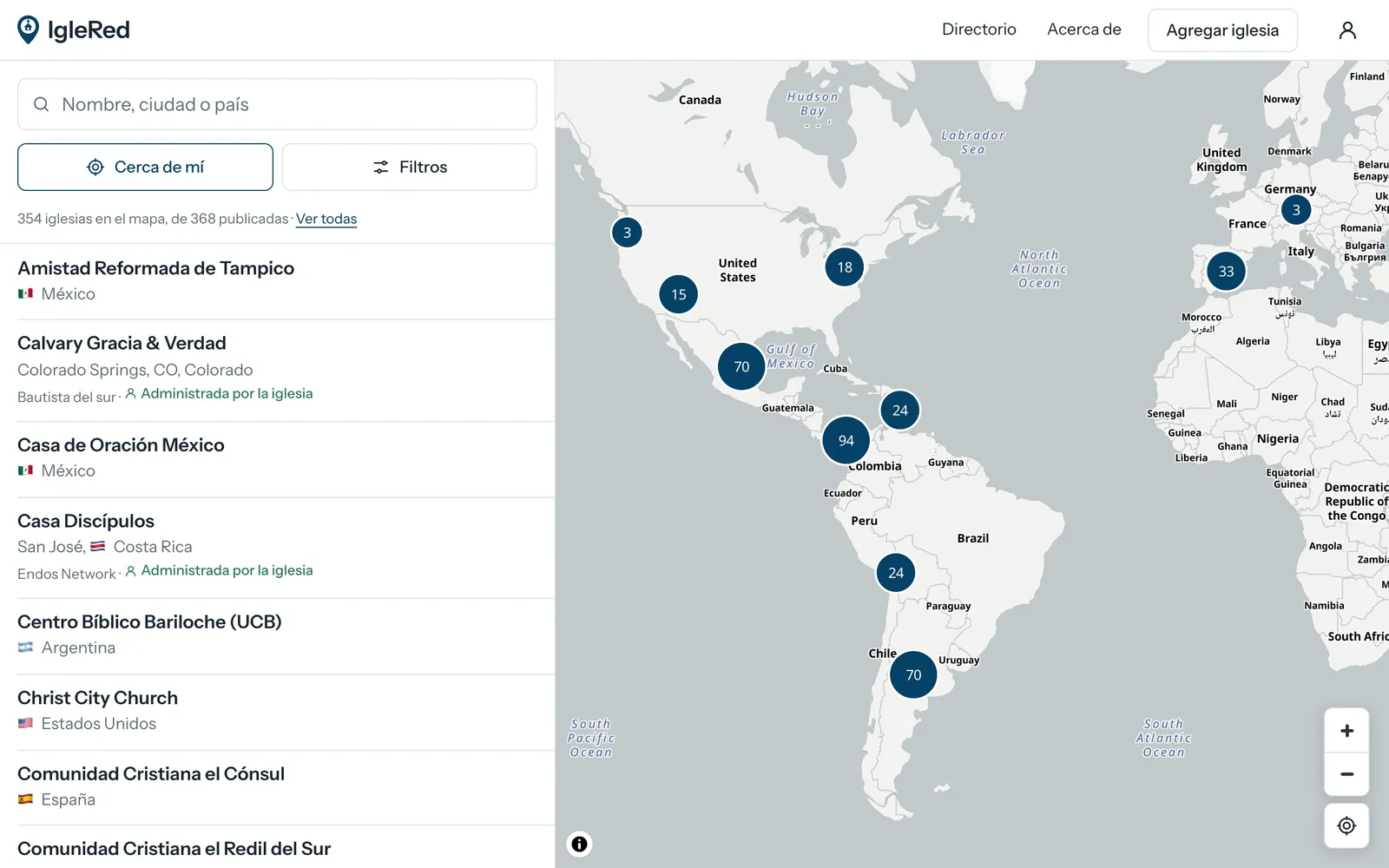The height and width of the screenshot is (868, 1389).
Task: Open Comunidad Cristiana el Redil del Sur
Action: click(x=277, y=848)
